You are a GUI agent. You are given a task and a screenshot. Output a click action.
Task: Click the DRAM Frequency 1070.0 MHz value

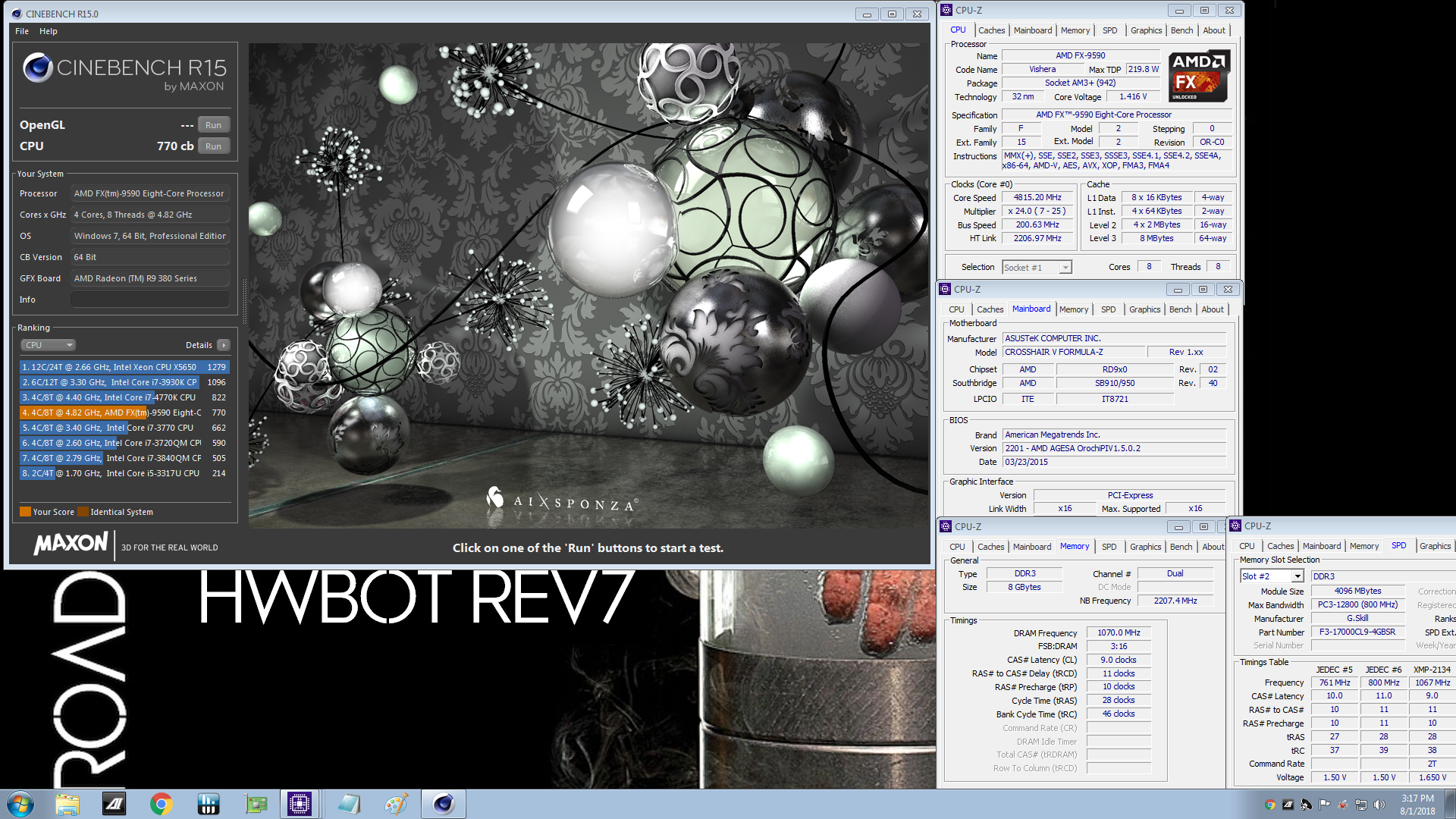click(1119, 632)
